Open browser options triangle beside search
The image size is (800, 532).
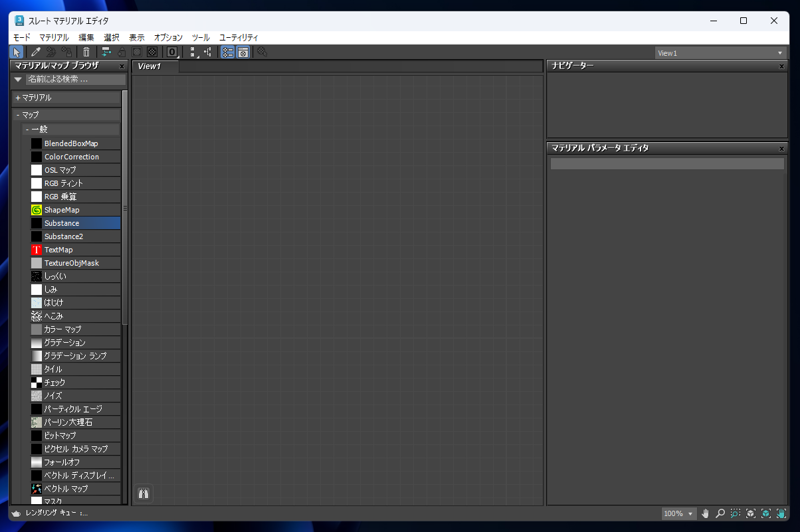[x=18, y=80]
